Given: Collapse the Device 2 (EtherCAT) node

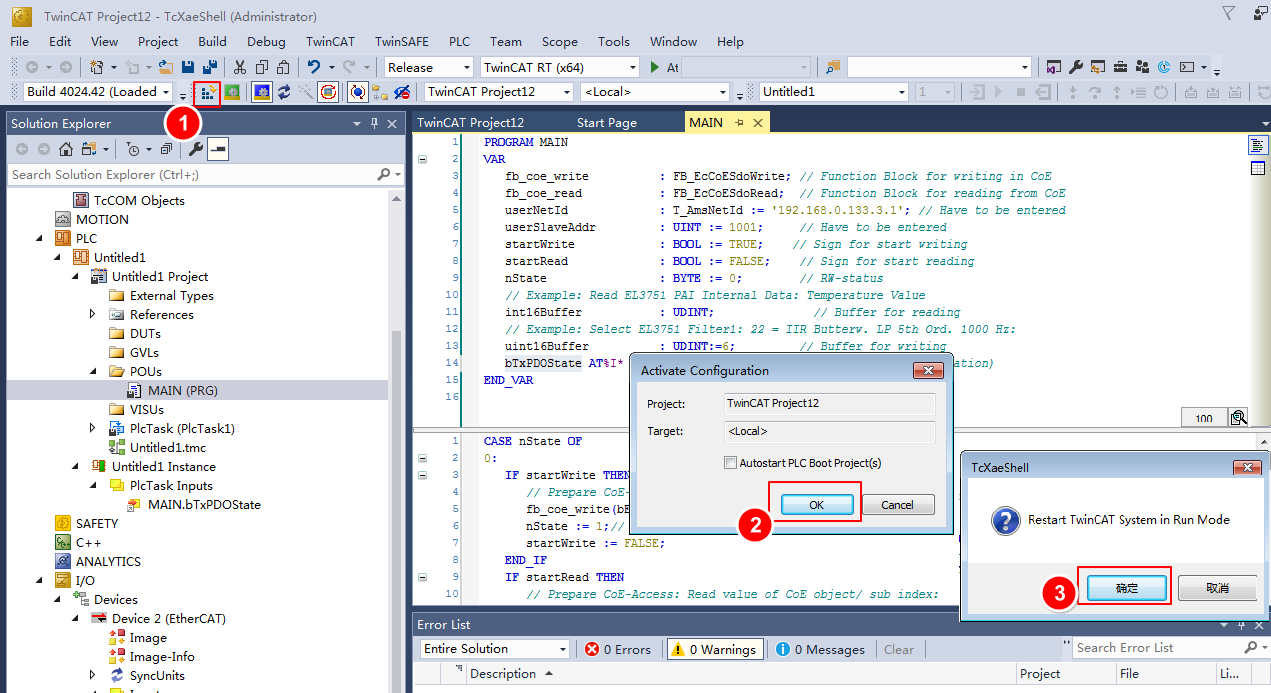Looking at the screenshot, I should click(x=76, y=618).
